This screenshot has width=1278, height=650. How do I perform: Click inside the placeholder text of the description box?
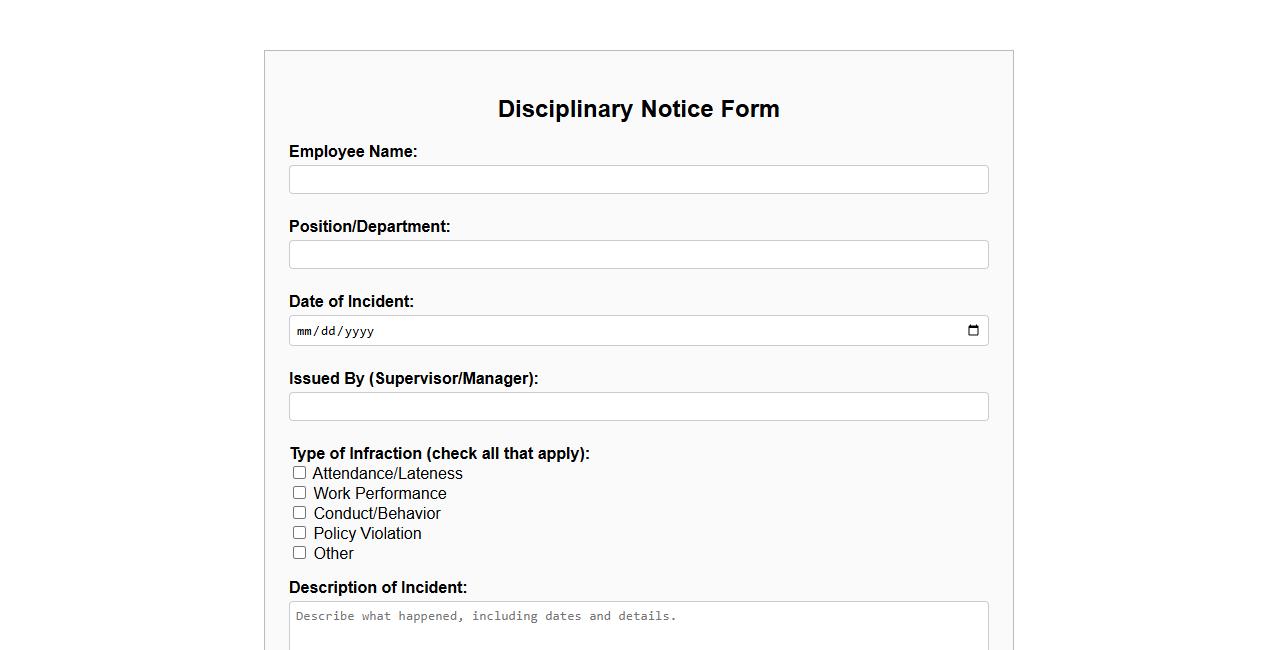coord(486,616)
